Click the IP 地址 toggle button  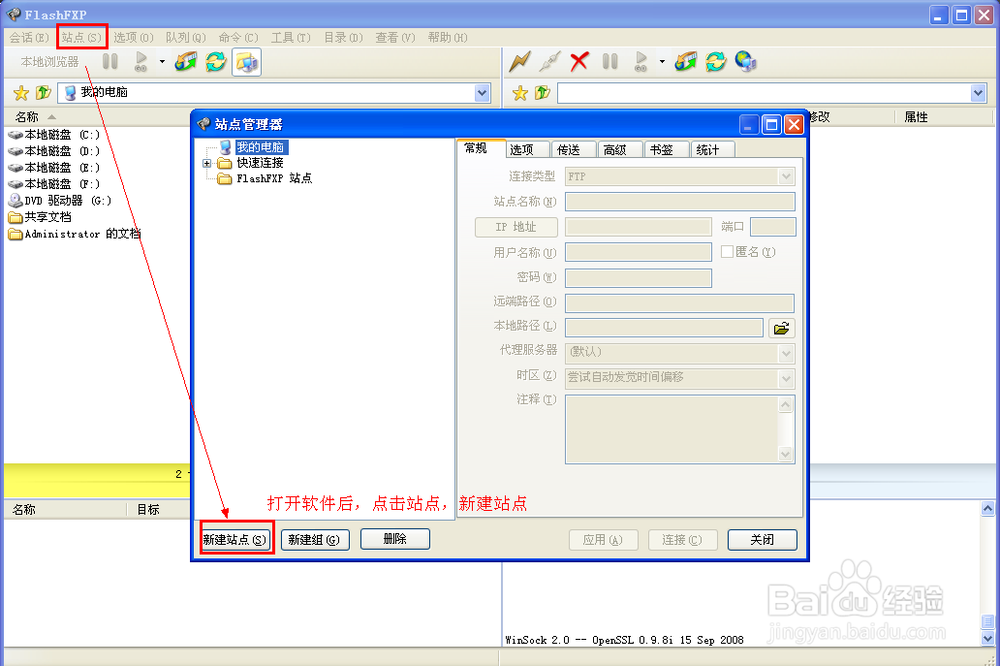(516, 227)
